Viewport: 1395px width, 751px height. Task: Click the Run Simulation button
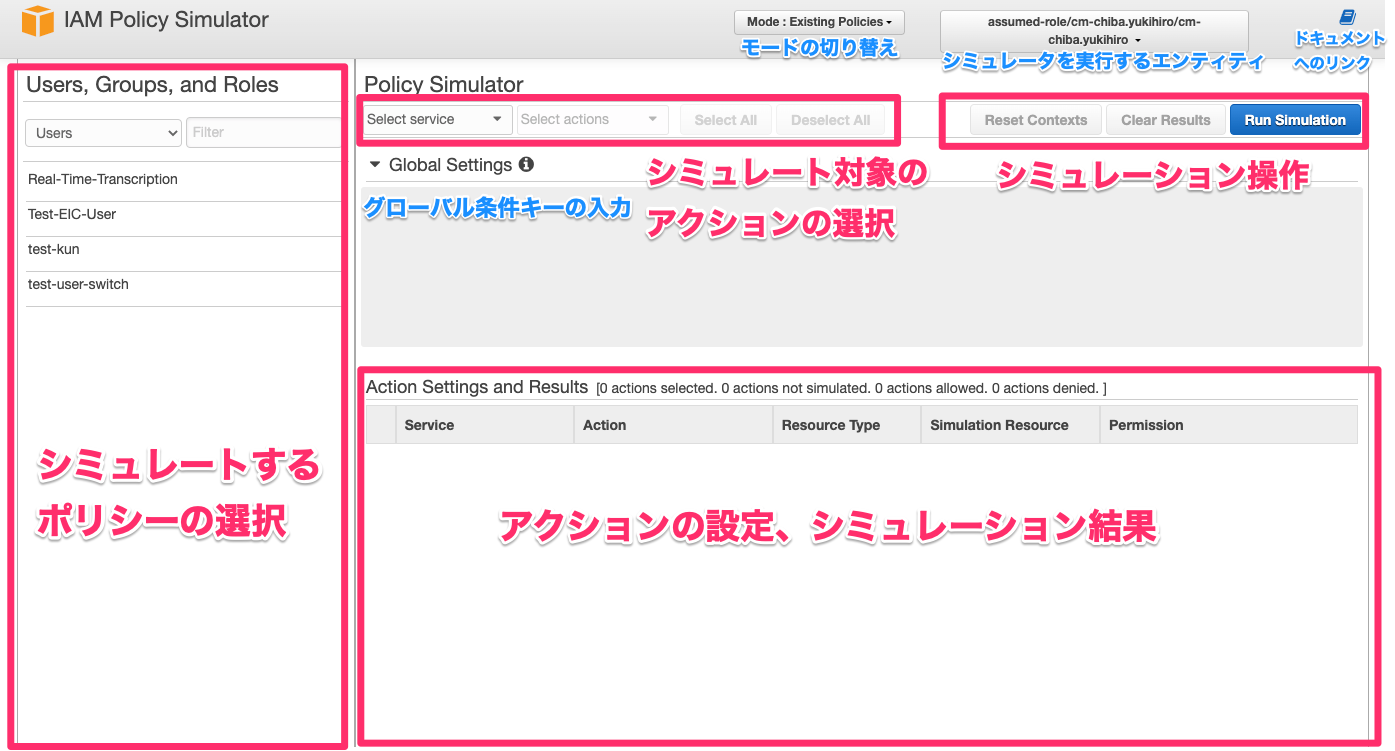1295,118
